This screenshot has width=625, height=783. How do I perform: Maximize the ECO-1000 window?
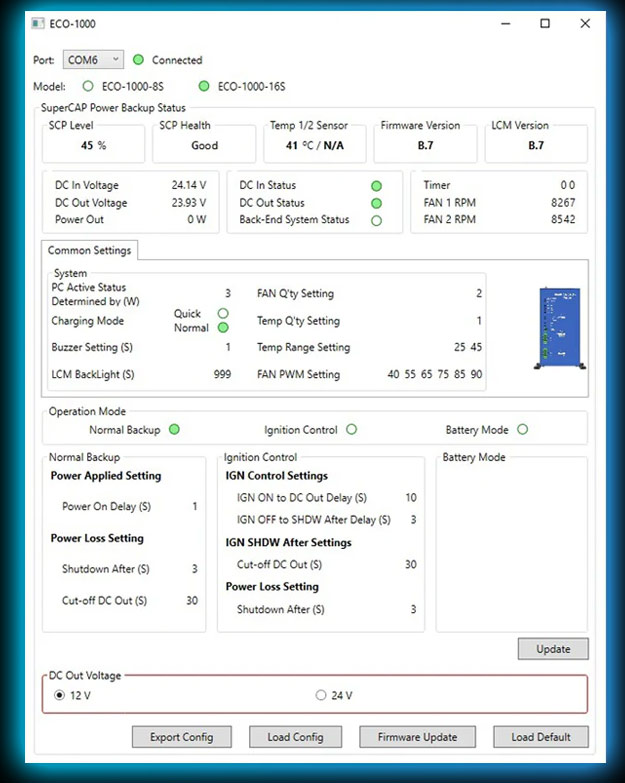tap(545, 23)
